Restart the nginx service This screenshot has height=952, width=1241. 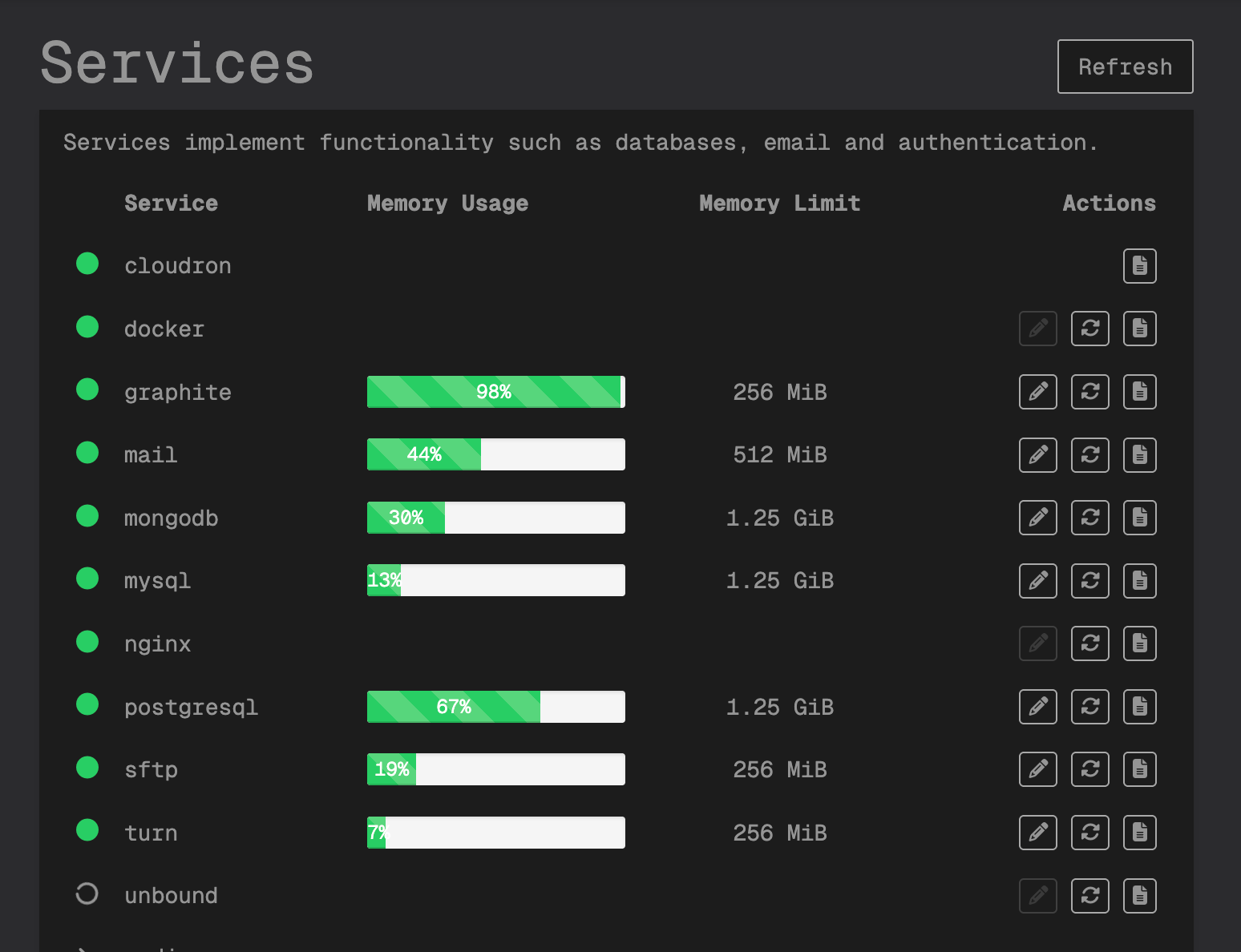[1089, 643]
